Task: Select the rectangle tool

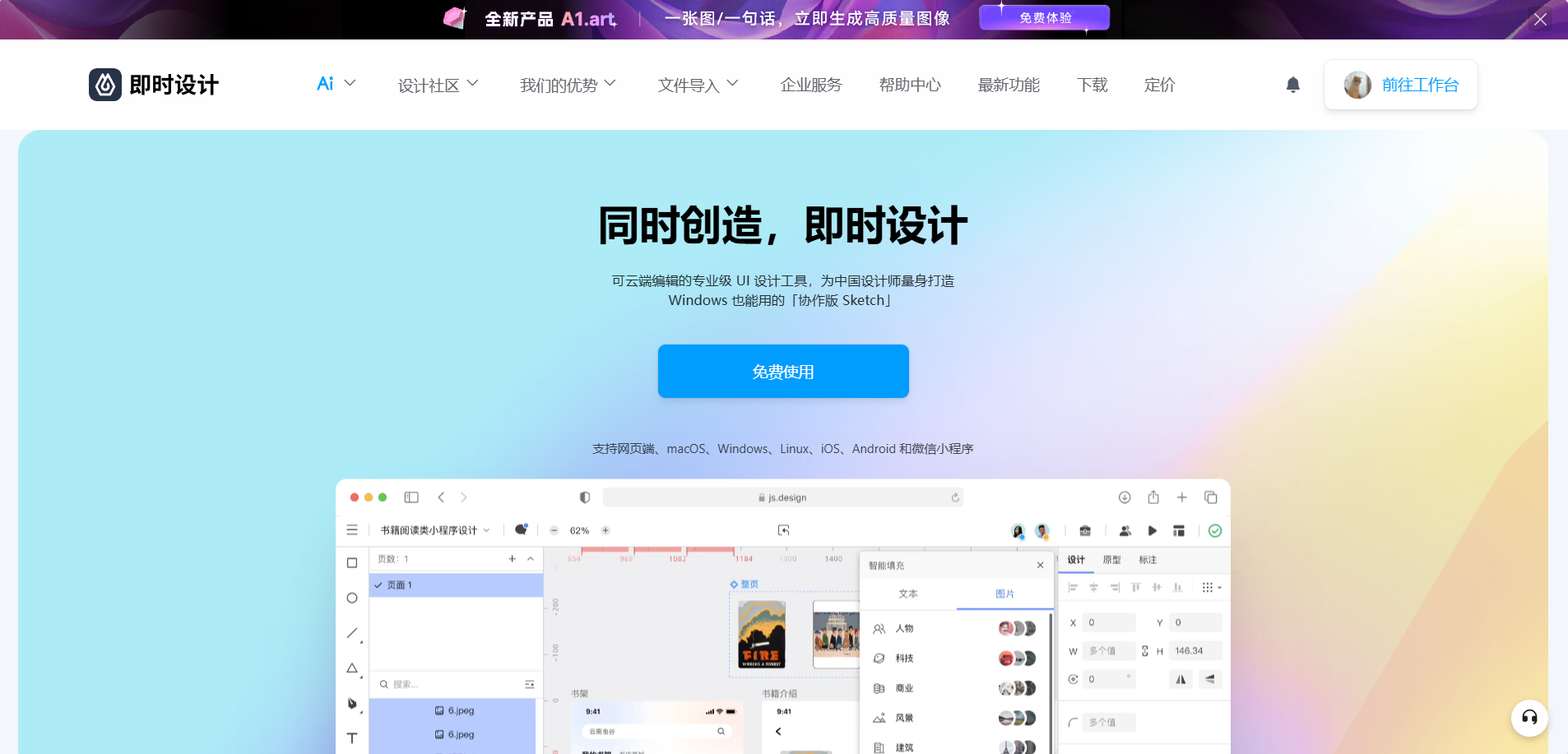Action: pyautogui.click(x=352, y=562)
